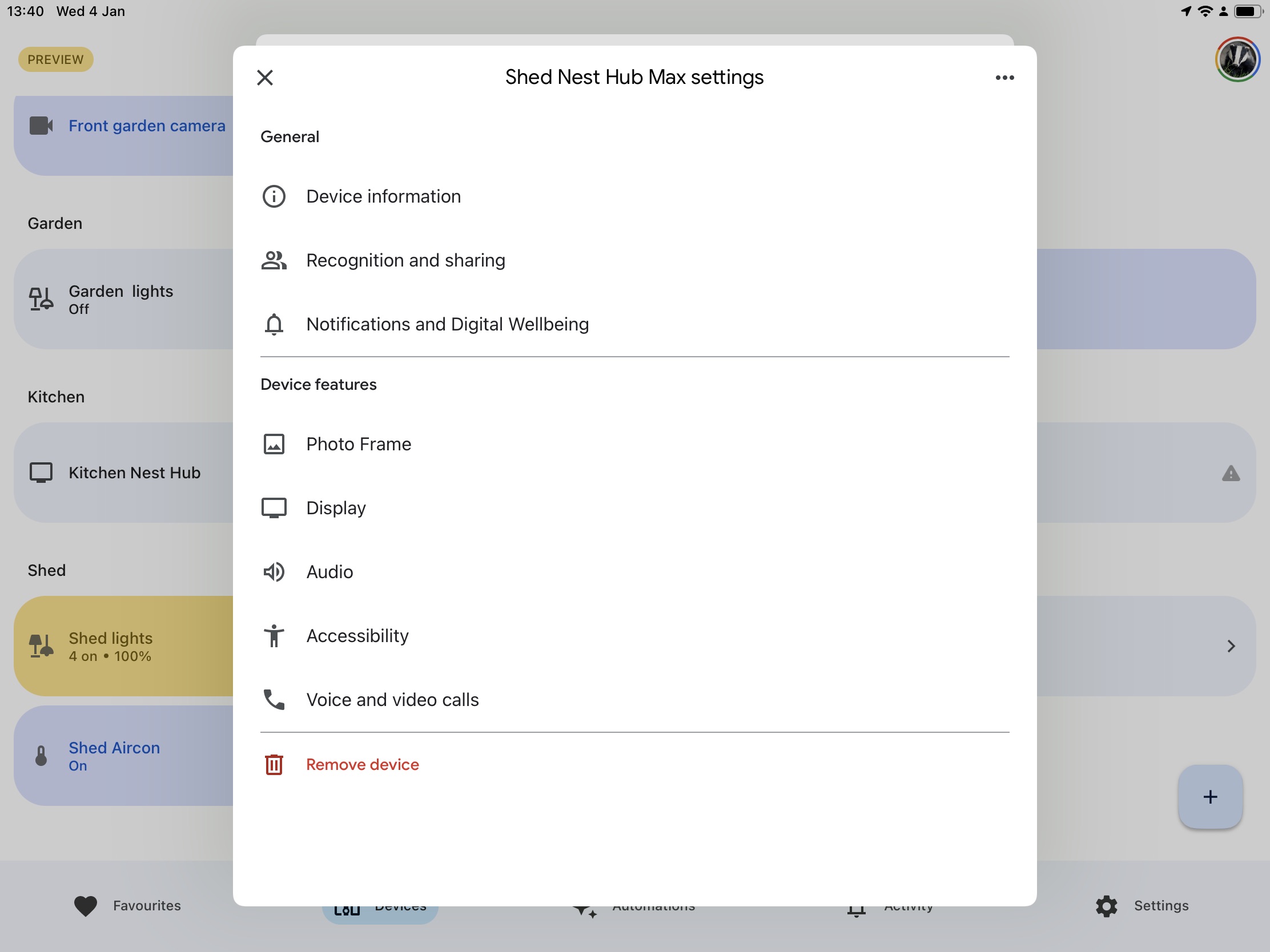Image resolution: width=1270 pixels, height=952 pixels.
Task: Click the warning triangle icon in Kitchen row
Action: tap(1231, 473)
